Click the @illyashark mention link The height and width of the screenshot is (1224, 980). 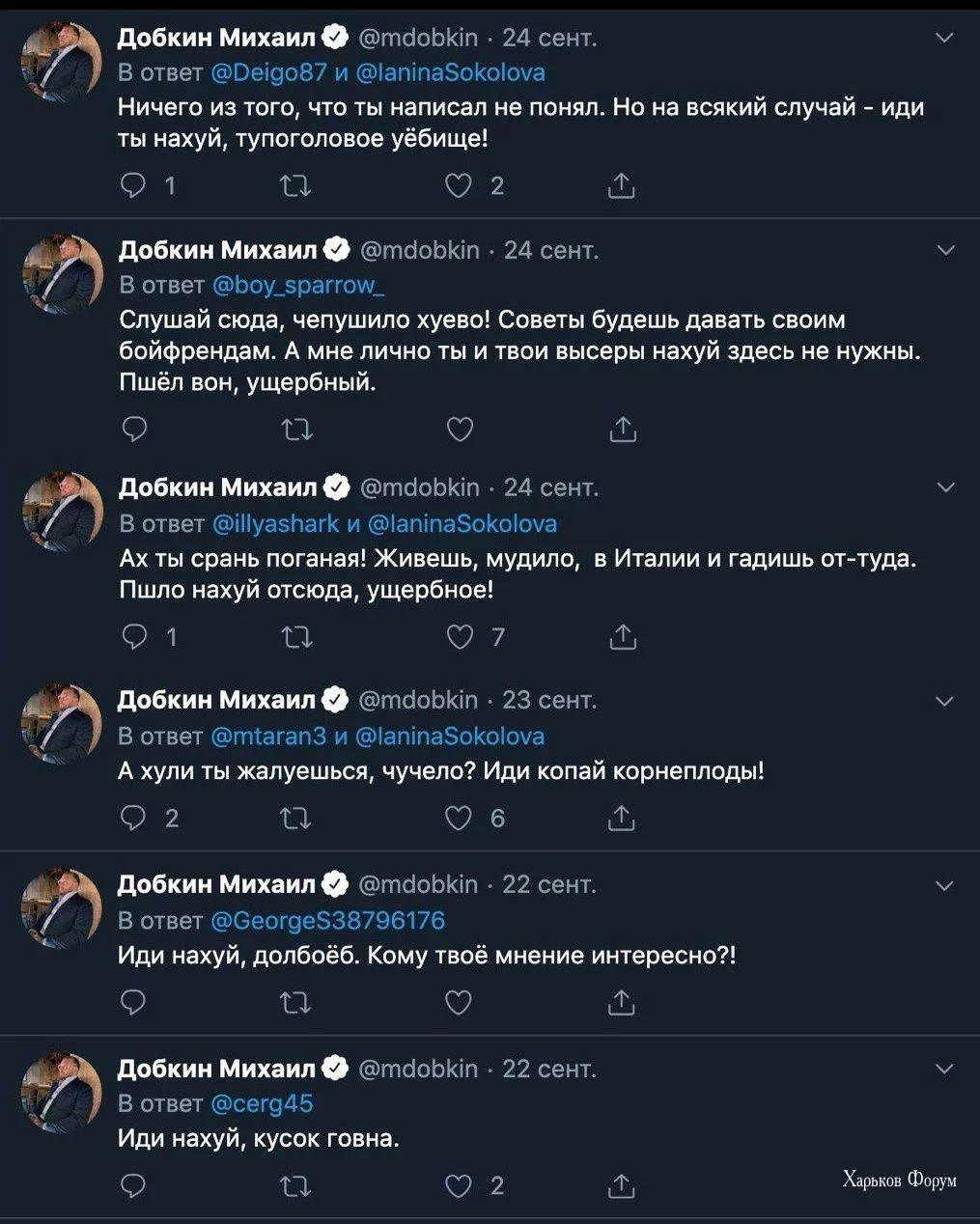pos(275,523)
